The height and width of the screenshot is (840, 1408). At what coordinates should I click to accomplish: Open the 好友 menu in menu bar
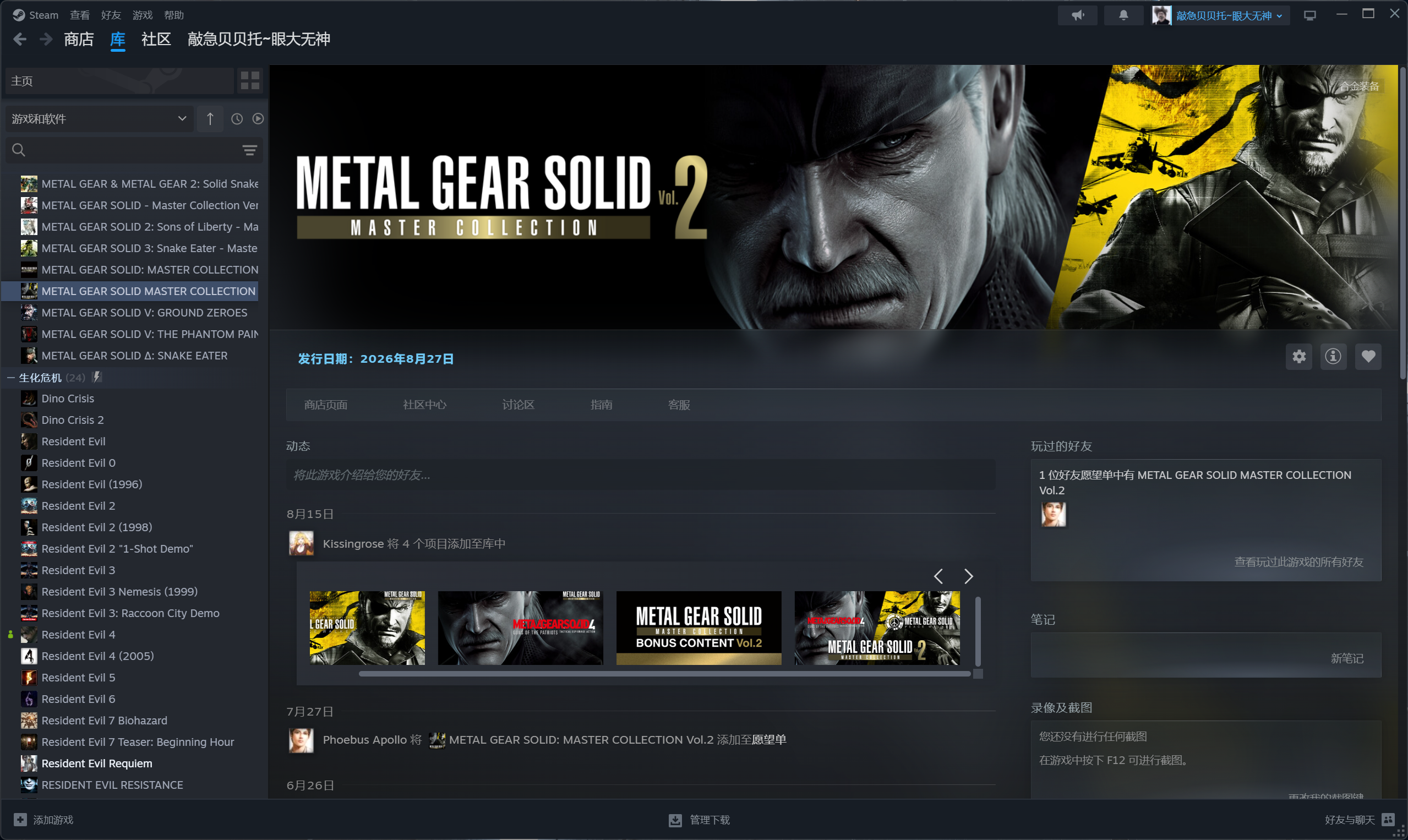pos(111,15)
